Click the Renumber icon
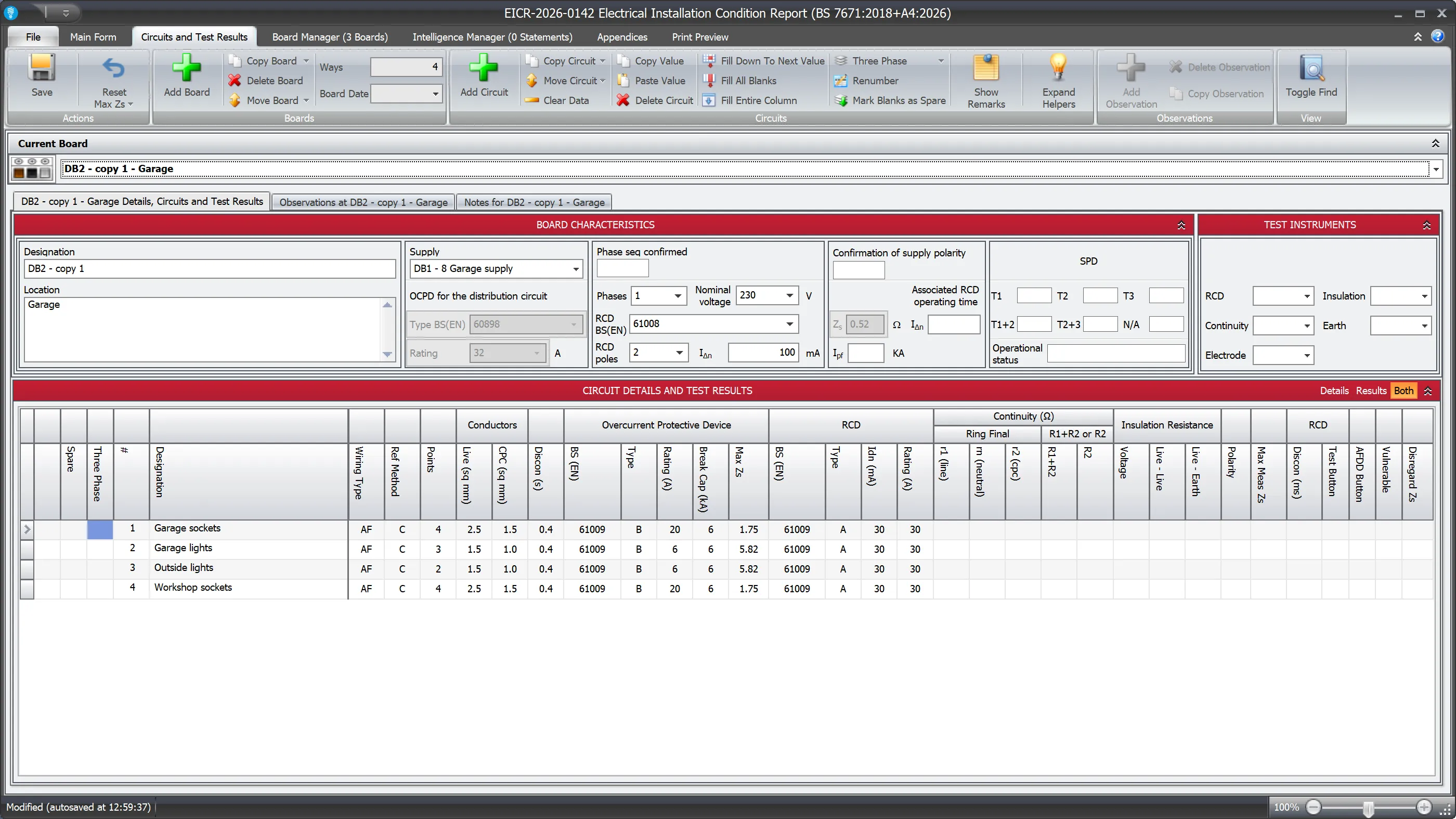 click(840, 80)
